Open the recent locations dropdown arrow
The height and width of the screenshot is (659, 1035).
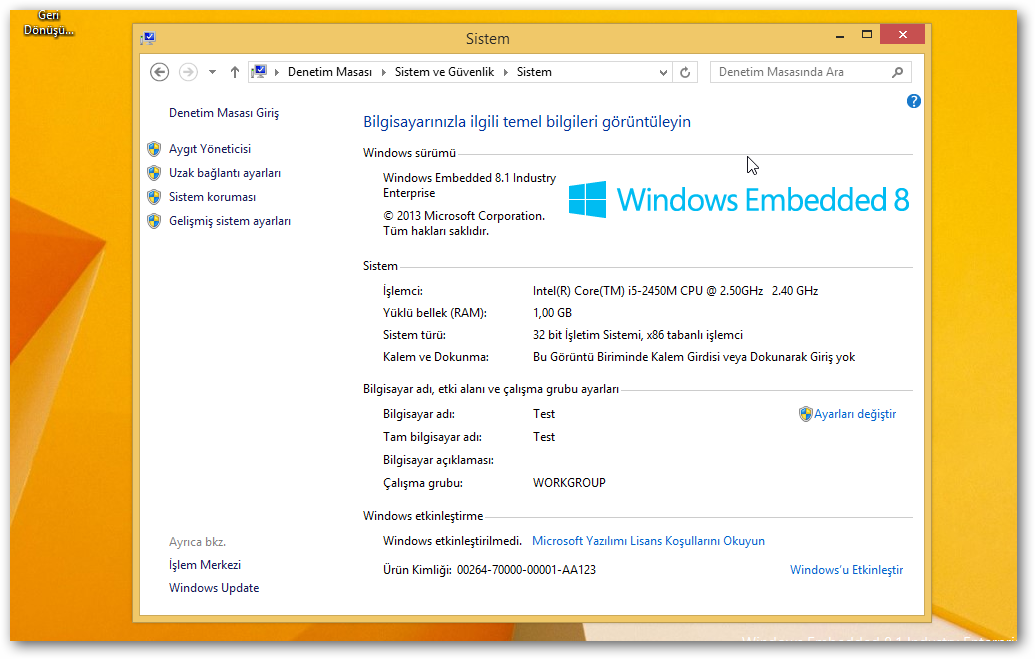[x=212, y=73]
